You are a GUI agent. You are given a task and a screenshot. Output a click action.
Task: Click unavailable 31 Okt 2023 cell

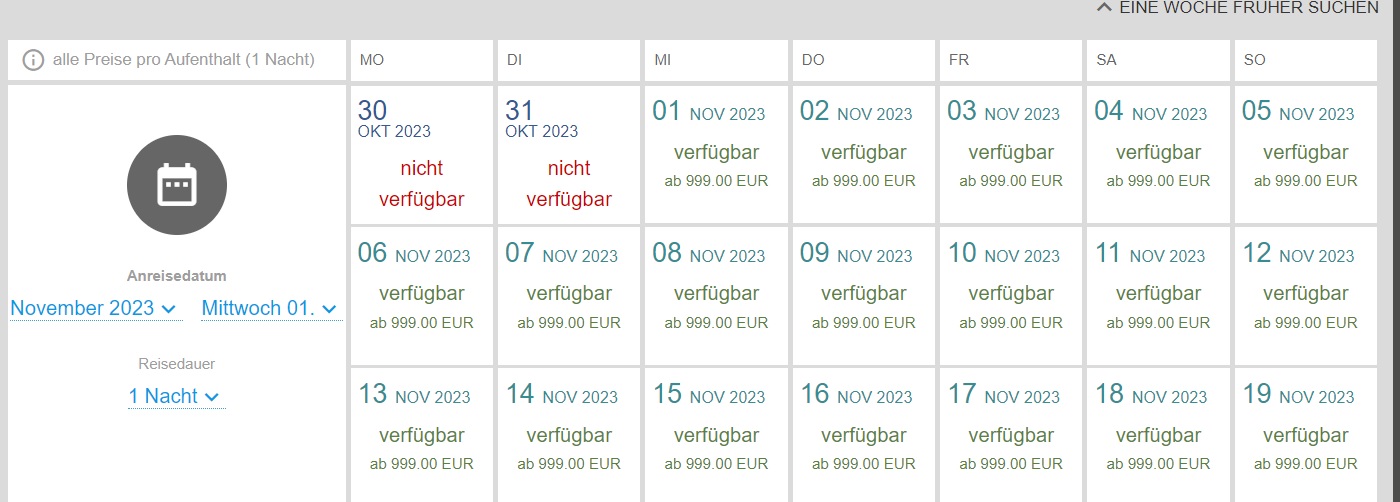567,154
